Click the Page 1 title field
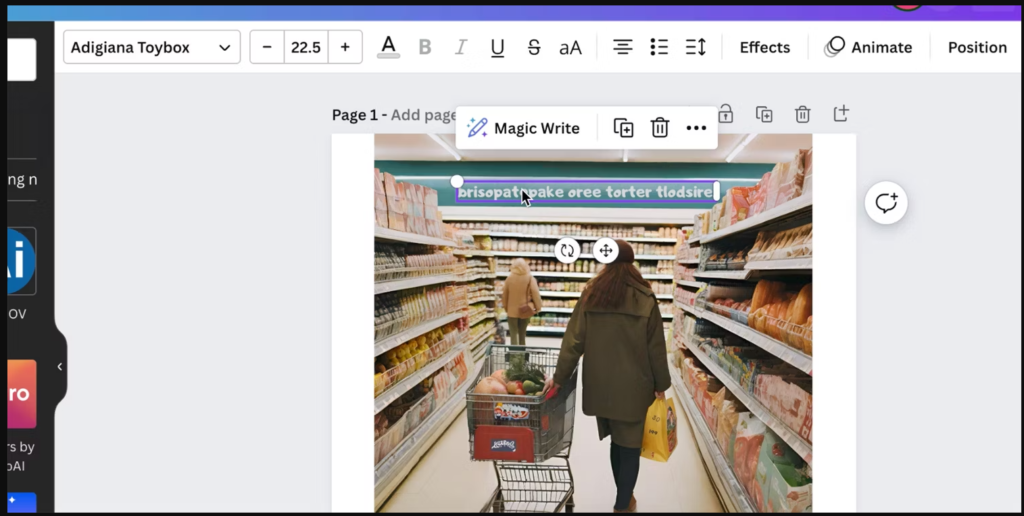 click(x=394, y=115)
